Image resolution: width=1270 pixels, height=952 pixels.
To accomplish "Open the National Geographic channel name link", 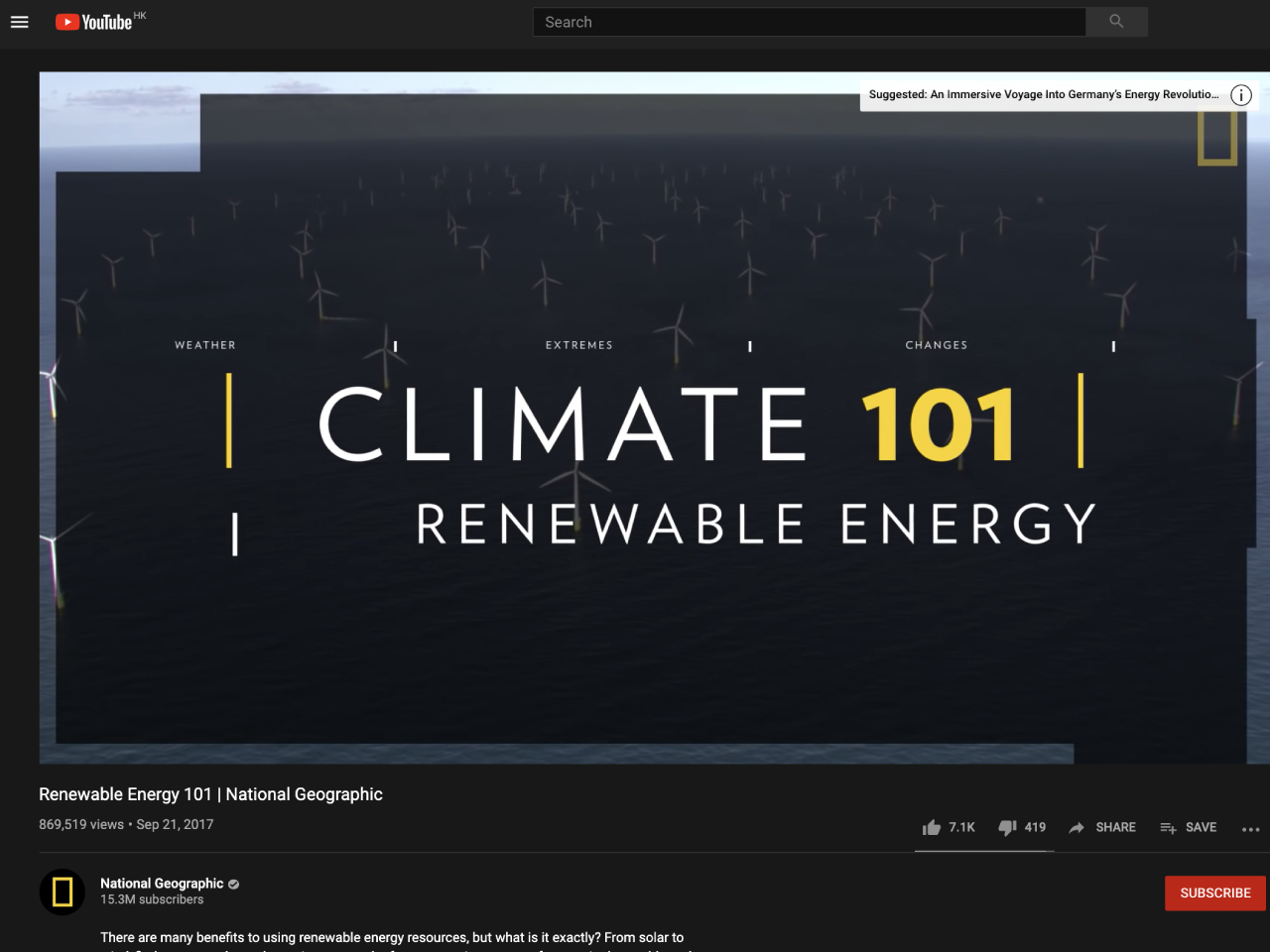I will pos(162,883).
